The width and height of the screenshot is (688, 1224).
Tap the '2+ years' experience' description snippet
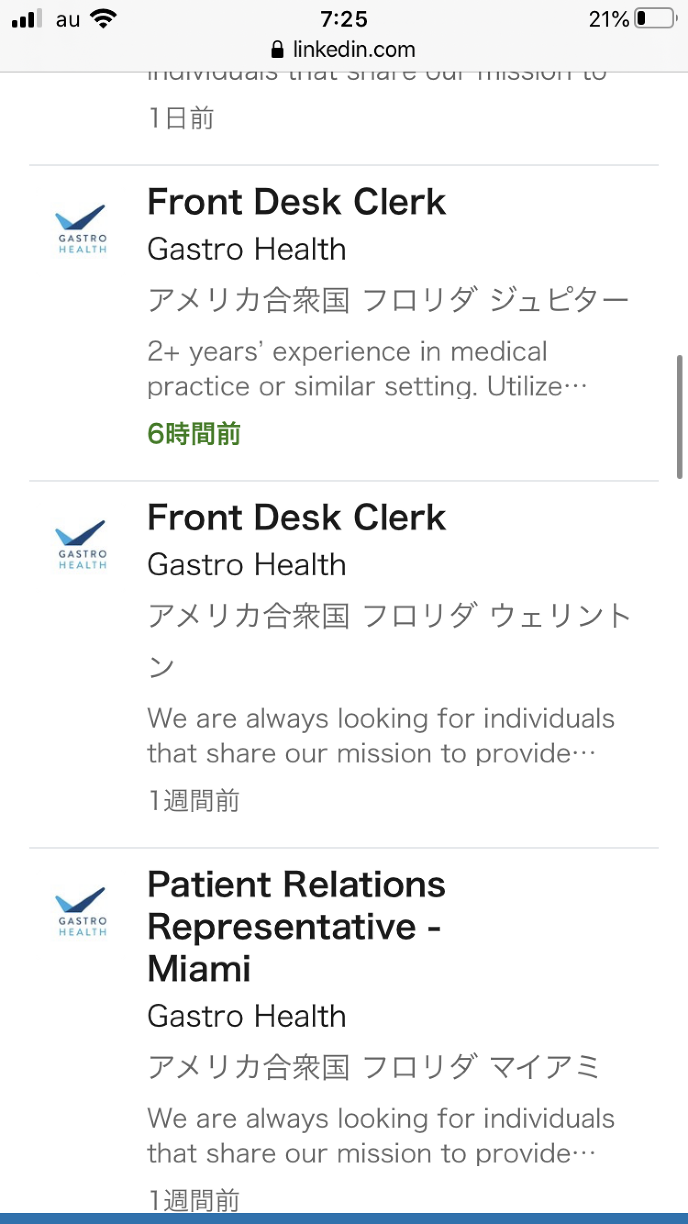point(347,369)
